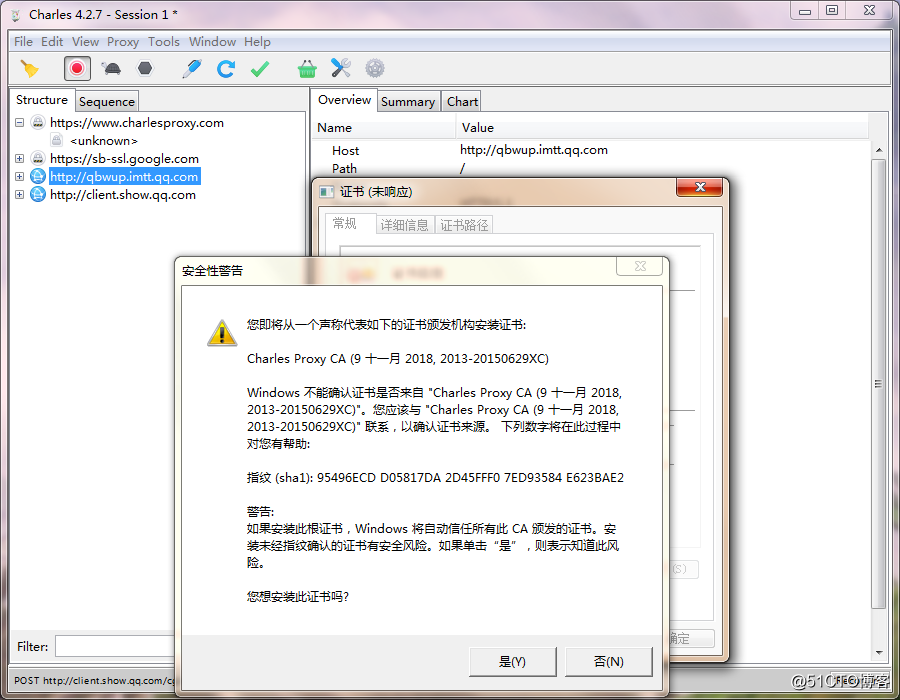Open the Edit menu

pos(52,42)
